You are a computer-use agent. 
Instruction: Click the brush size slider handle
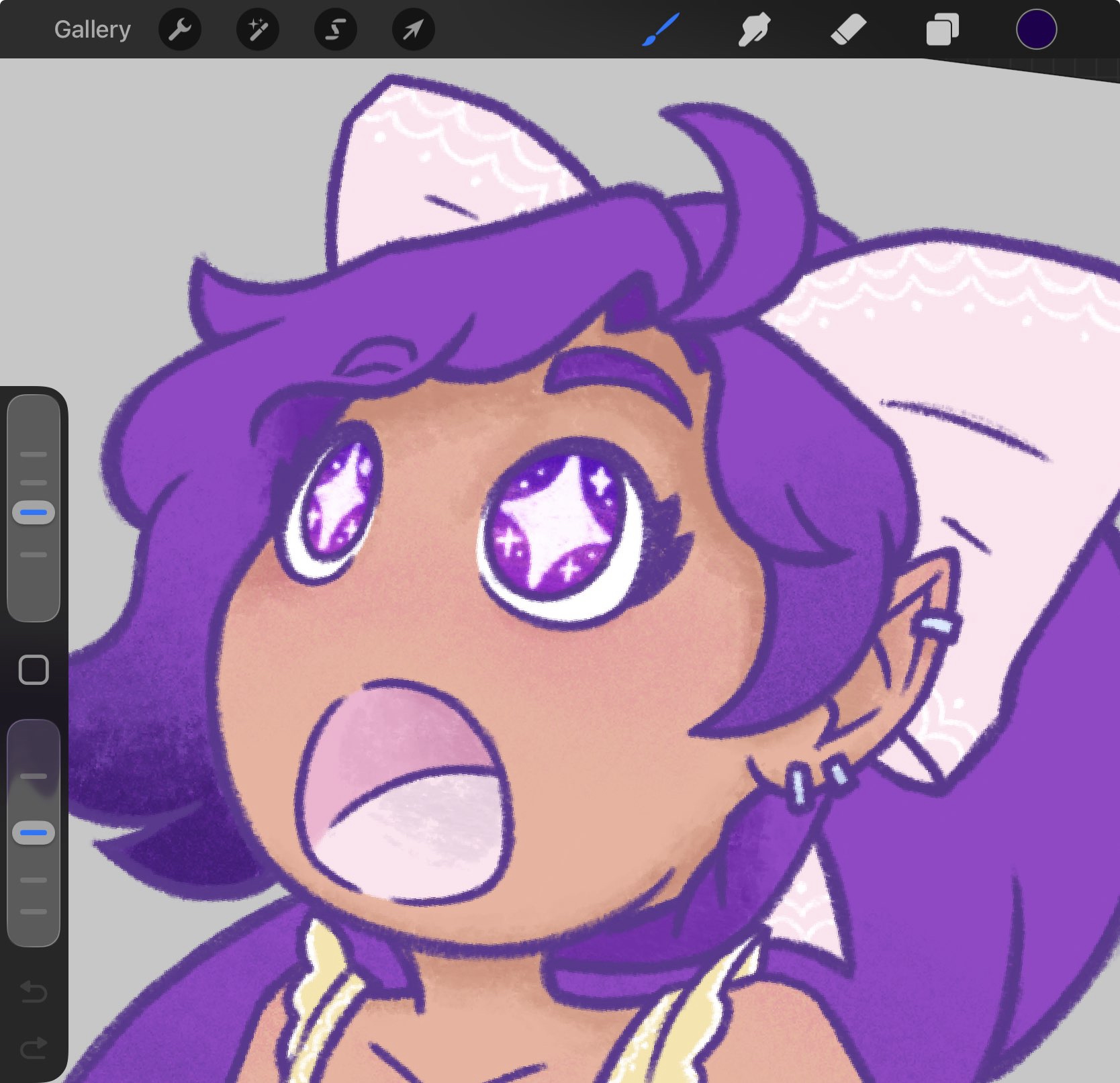tap(34, 512)
